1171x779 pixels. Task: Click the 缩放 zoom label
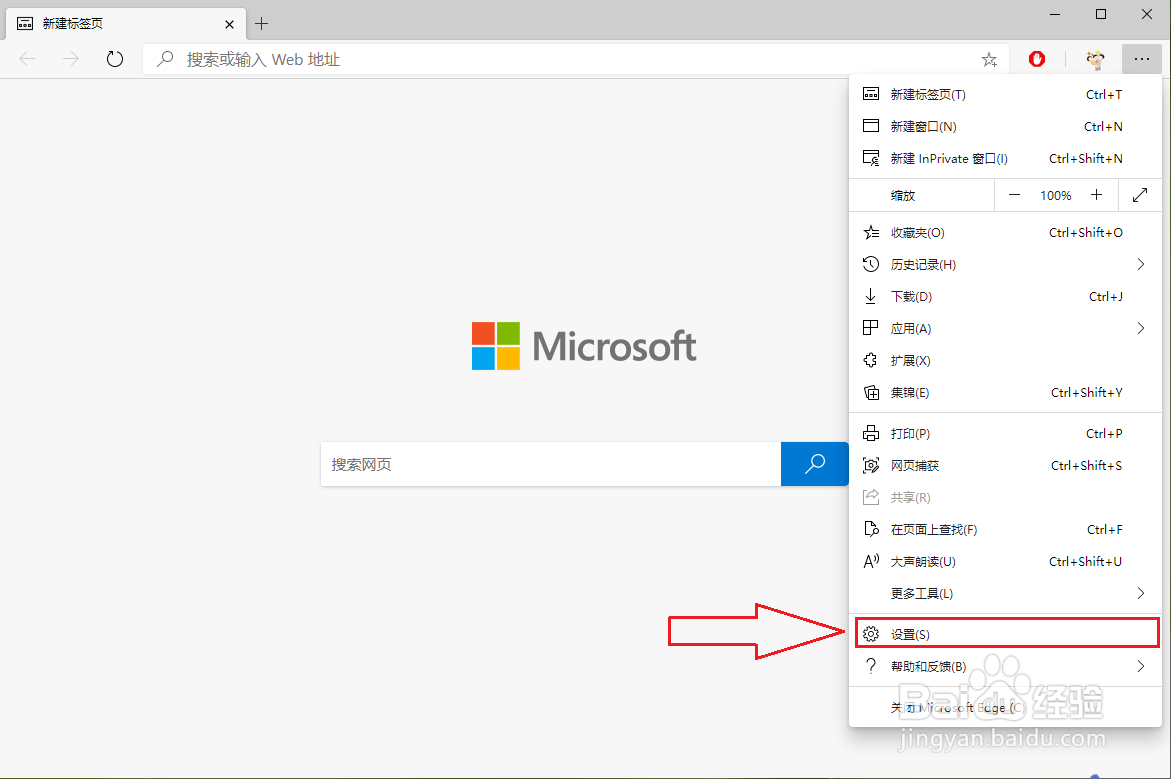point(902,196)
